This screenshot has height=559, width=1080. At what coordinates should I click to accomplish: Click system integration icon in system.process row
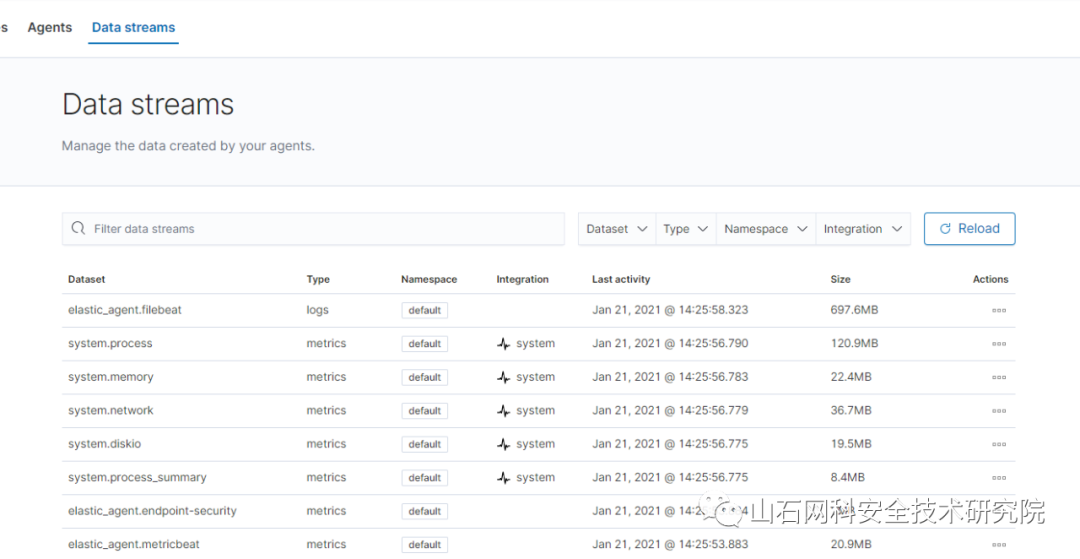504,344
